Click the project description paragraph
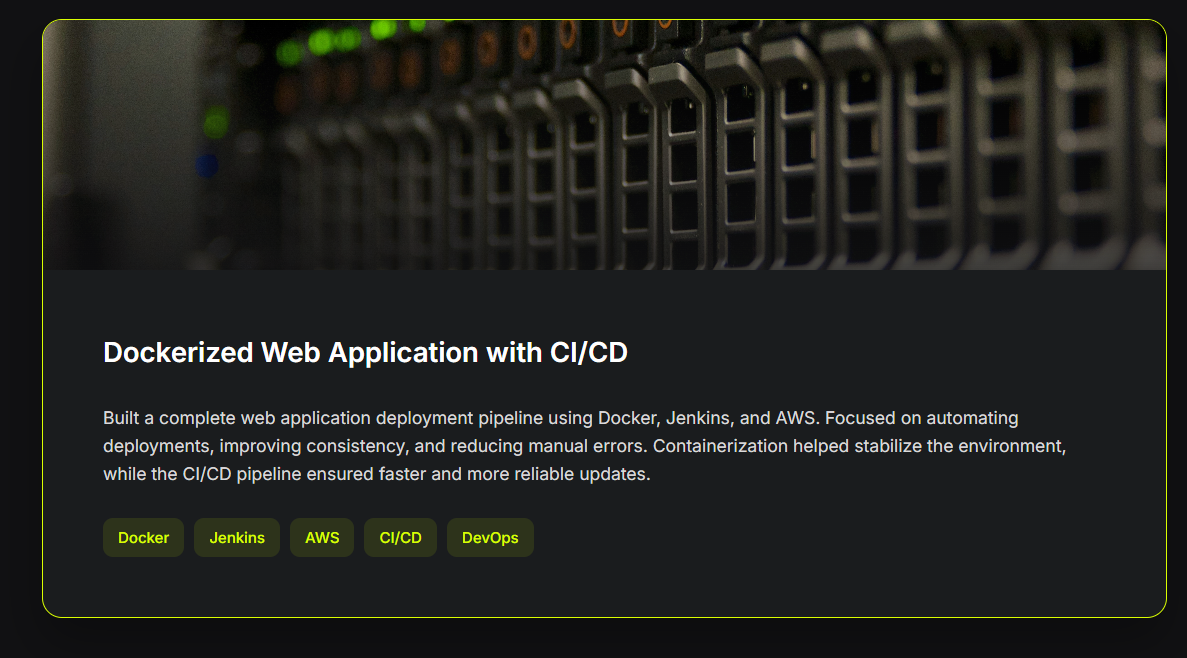Screen dimensions: 1187x658 click(584, 446)
